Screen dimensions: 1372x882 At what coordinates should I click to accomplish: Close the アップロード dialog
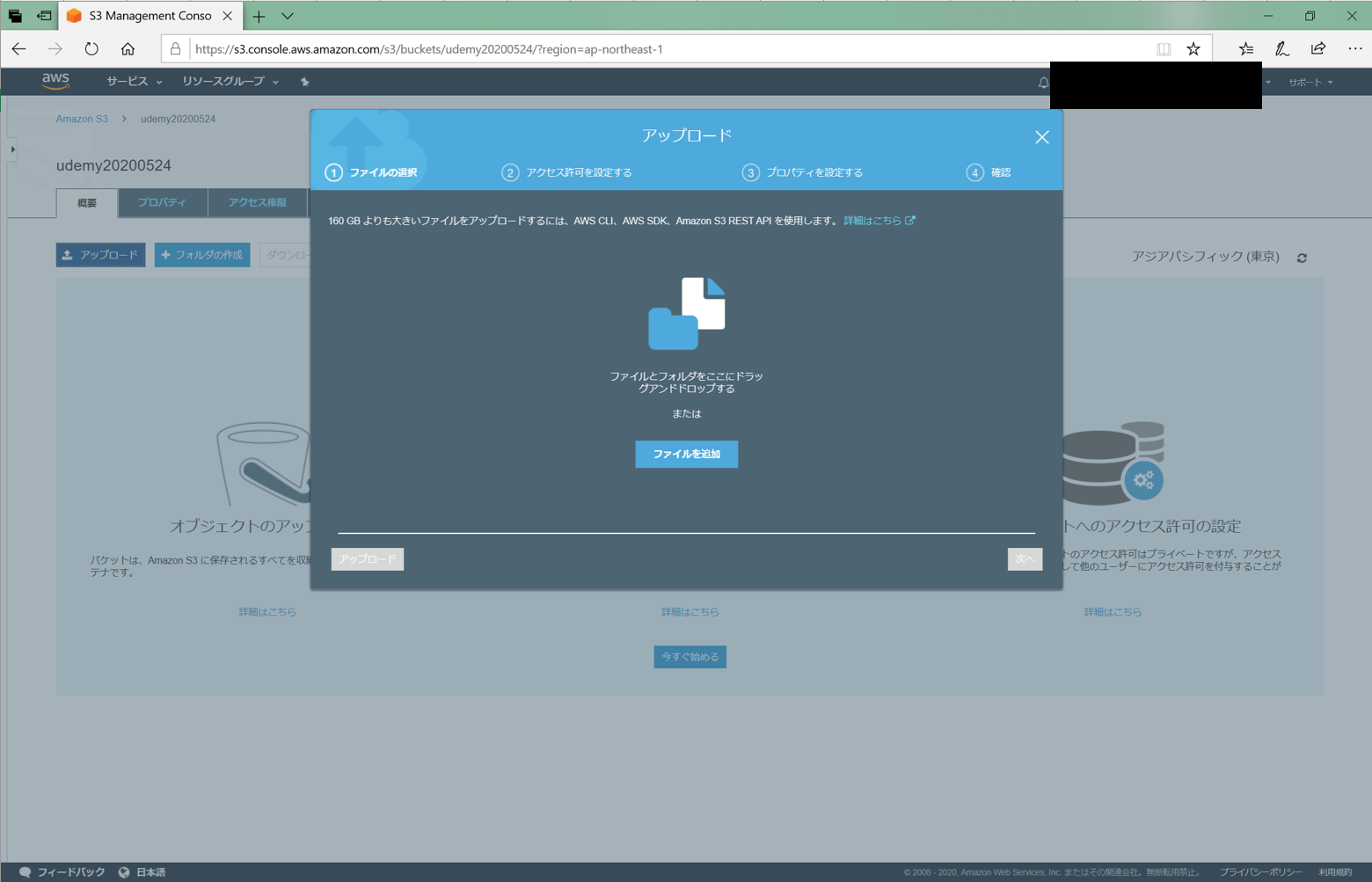click(1041, 137)
